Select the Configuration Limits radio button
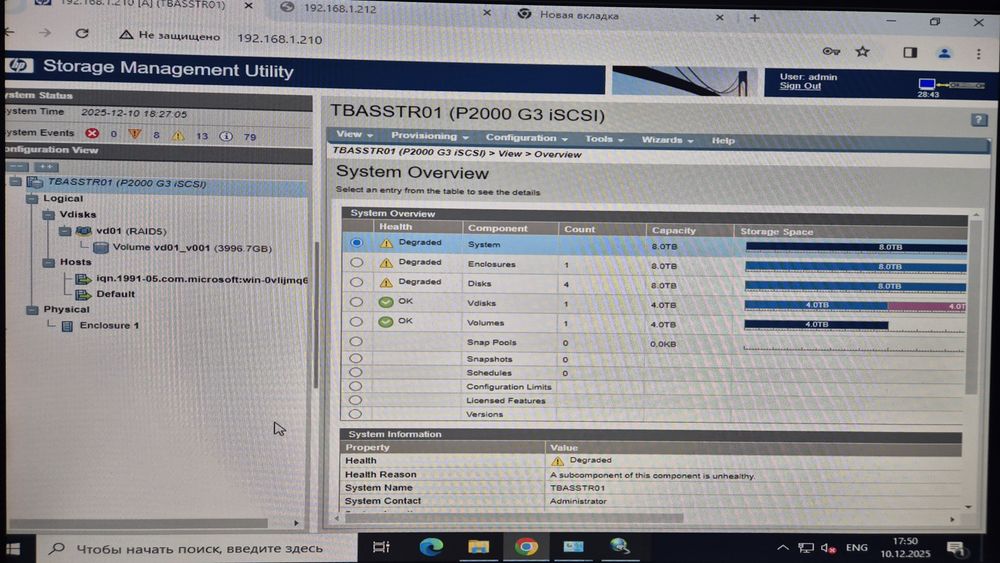Image resolution: width=1000 pixels, height=563 pixels. [355, 386]
